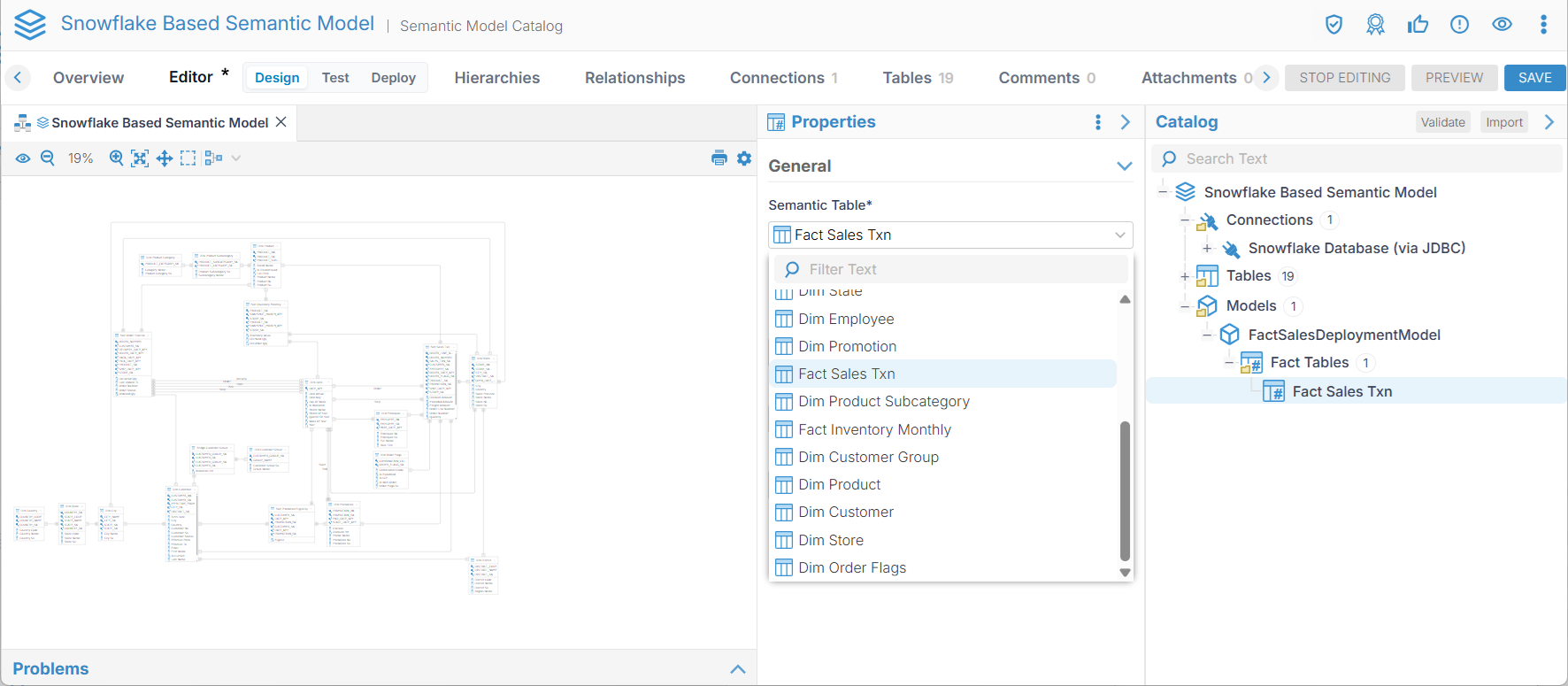Screen dimensions: 1568x686
Task: Select the pan move tool icon
Action: point(165,158)
